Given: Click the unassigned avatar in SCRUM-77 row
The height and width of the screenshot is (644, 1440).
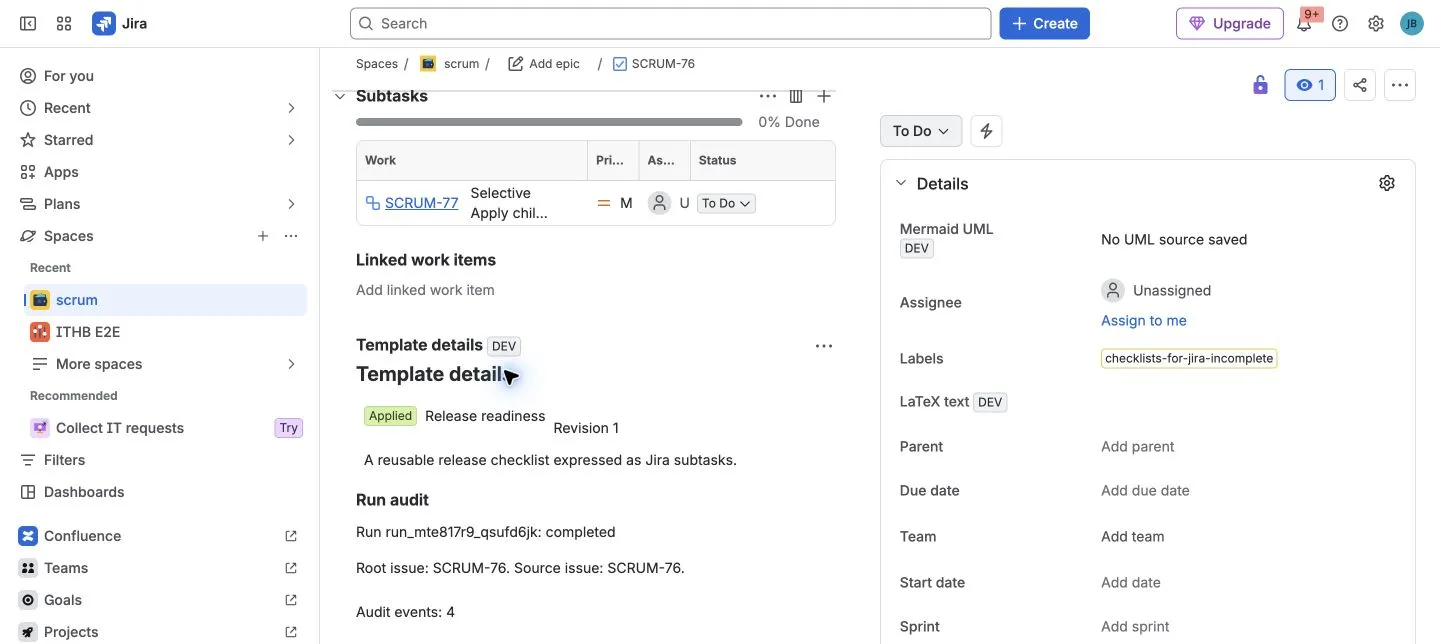Looking at the screenshot, I should [x=659, y=203].
